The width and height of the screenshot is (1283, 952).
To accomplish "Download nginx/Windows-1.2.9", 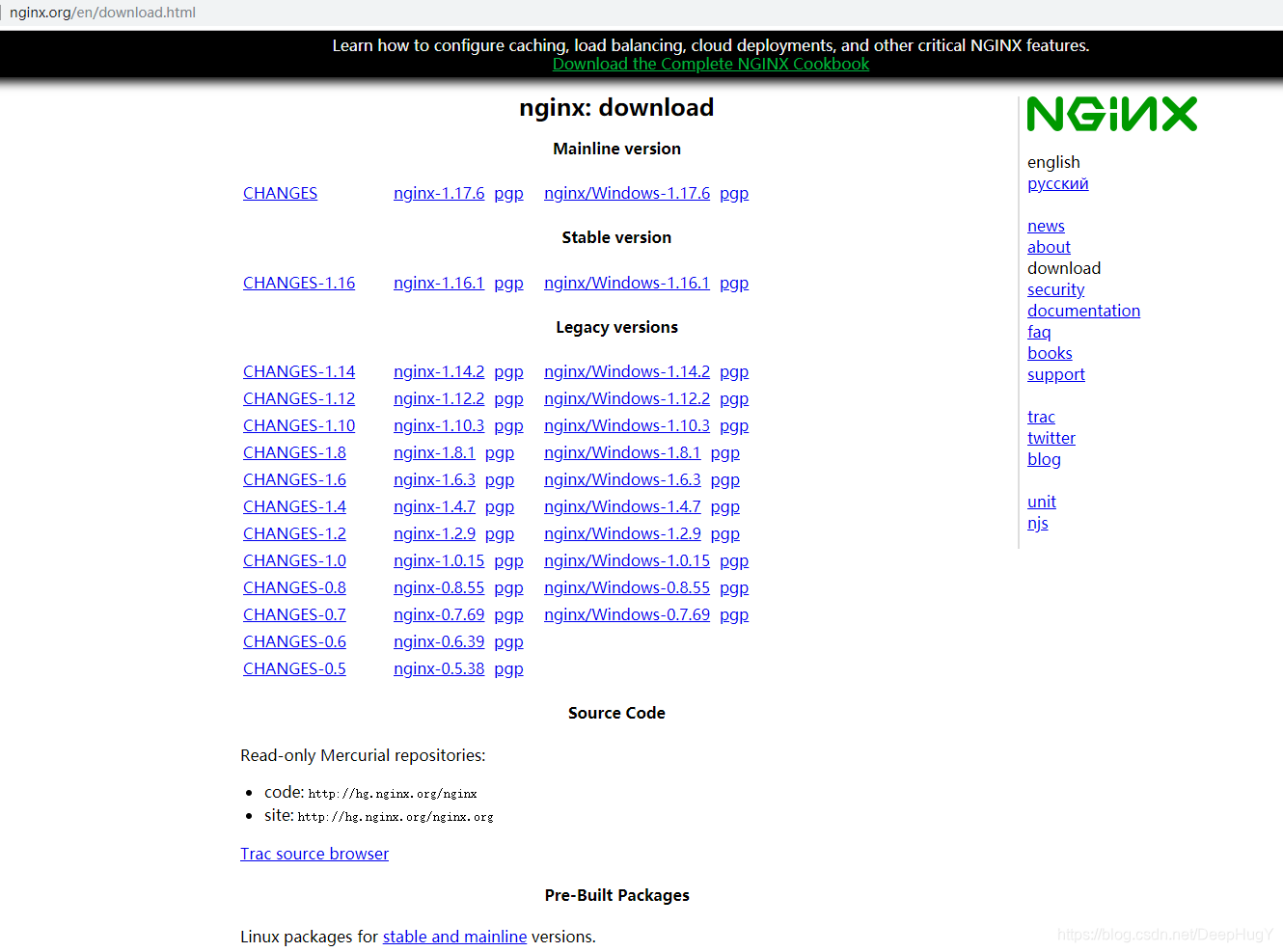I will 622,533.
